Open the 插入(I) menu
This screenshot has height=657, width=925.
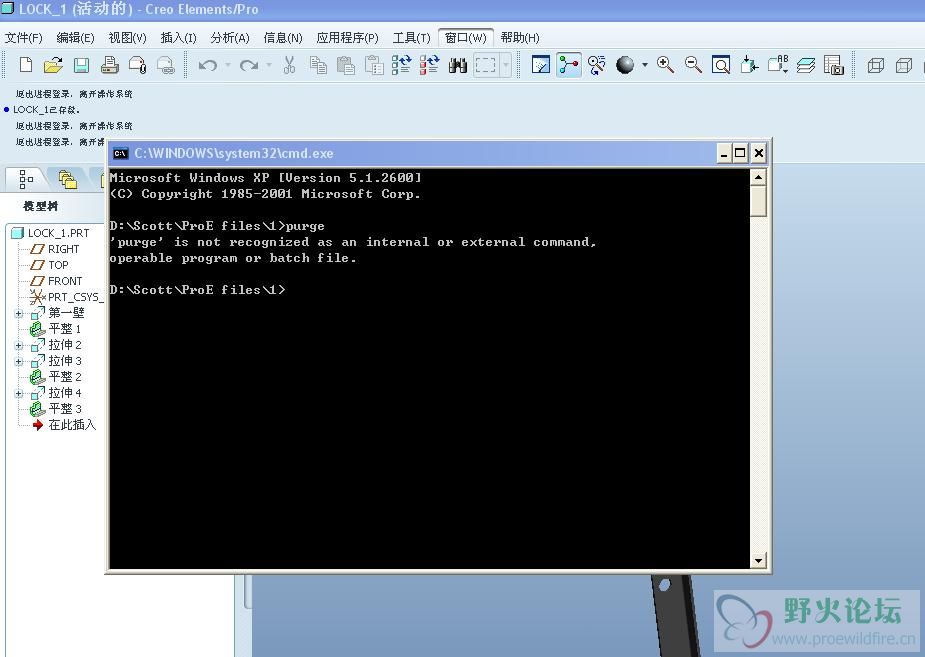178,38
